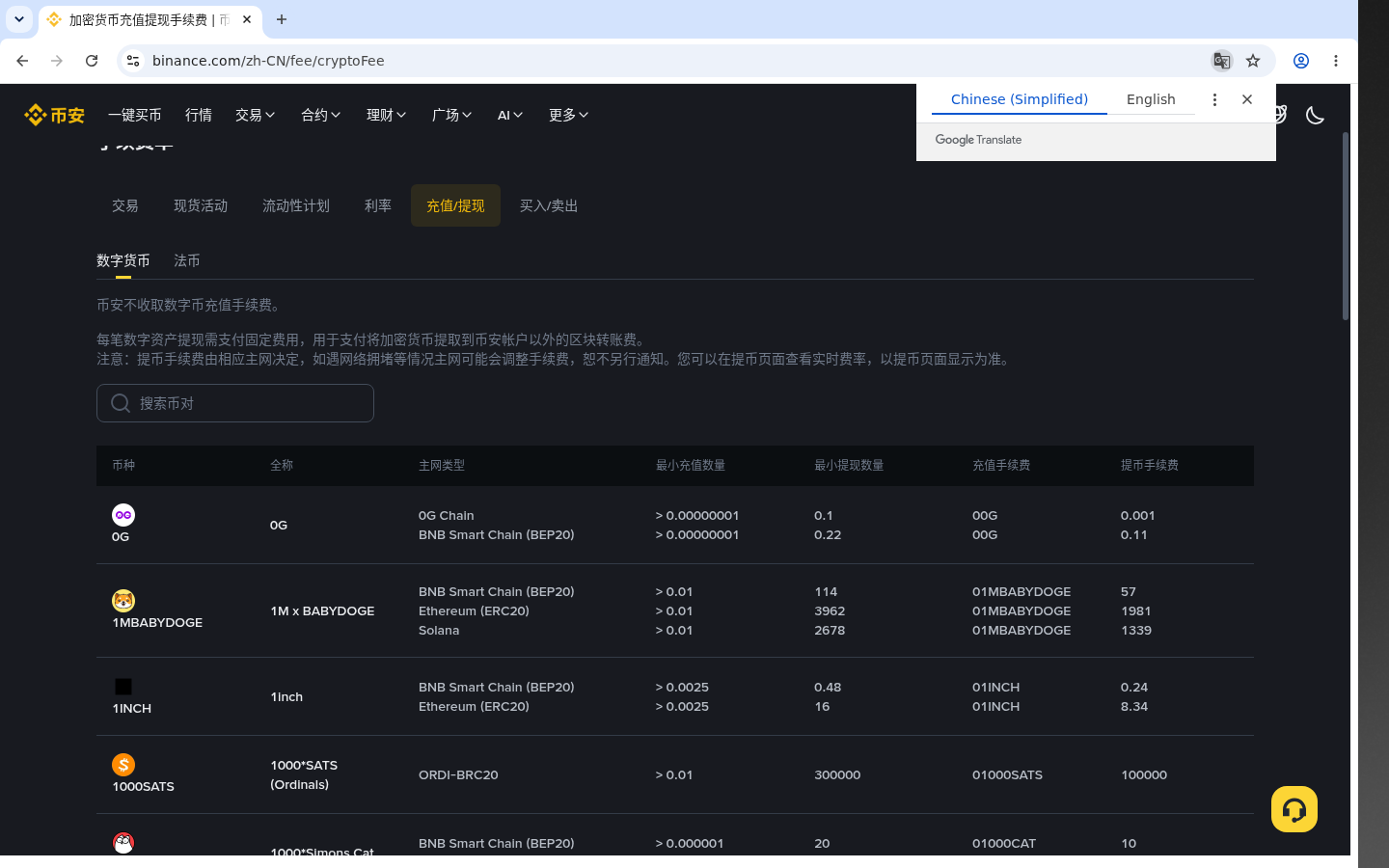The height and width of the screenshot is (868, 1389).
Task: Open a new browser tab
Action: (282, 19)
